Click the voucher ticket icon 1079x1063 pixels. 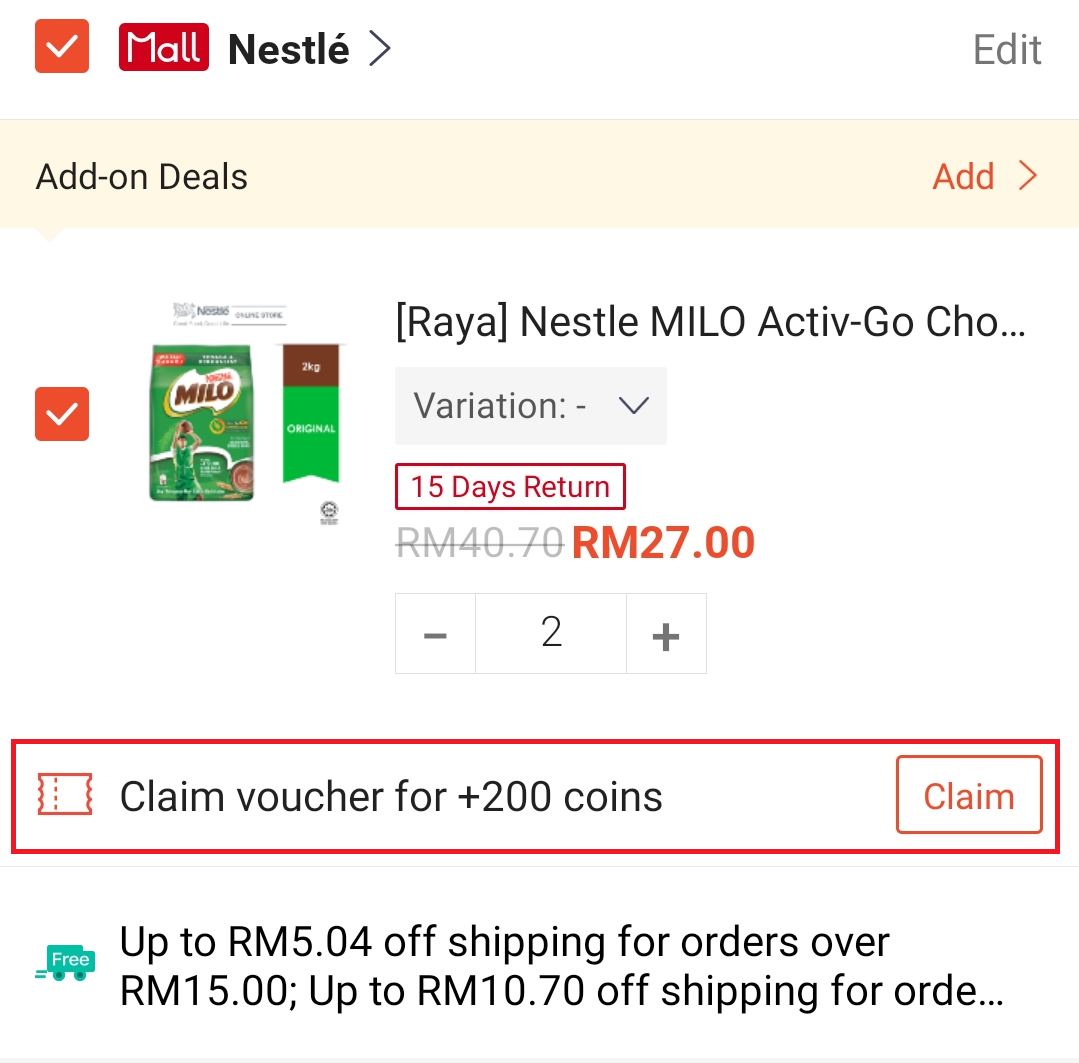tap(65, 796)
